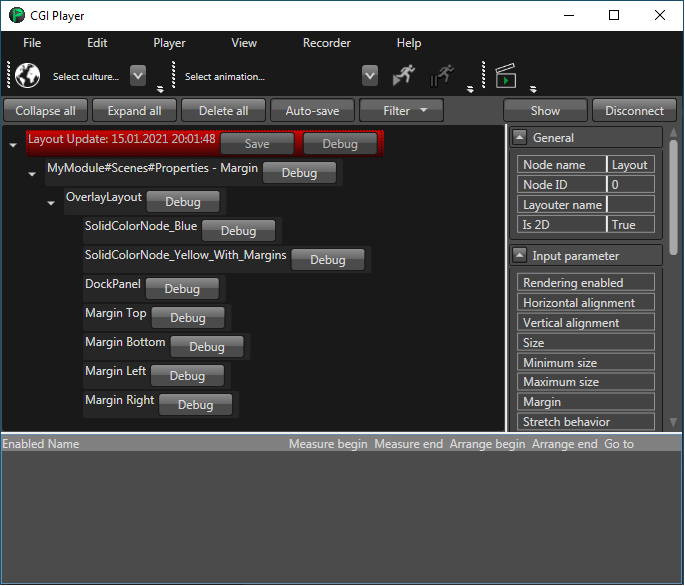Select the Horizontal alignment parameter
This screenshot has width=685, height=586.
click(x=585, y=302)
